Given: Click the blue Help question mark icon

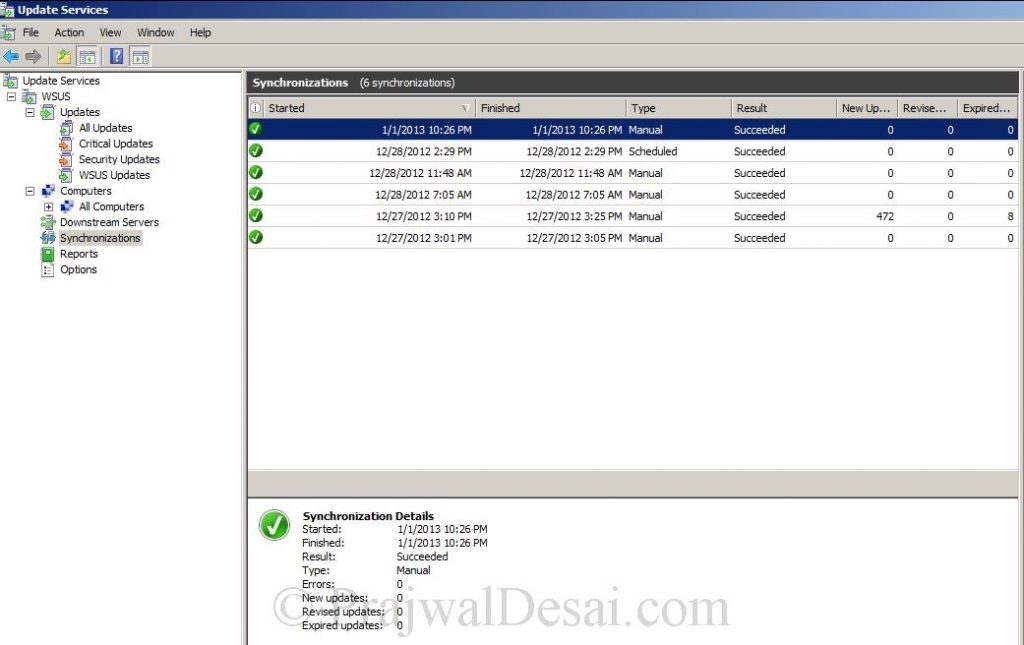Looking at the screenshot, I should click(116, 56).
